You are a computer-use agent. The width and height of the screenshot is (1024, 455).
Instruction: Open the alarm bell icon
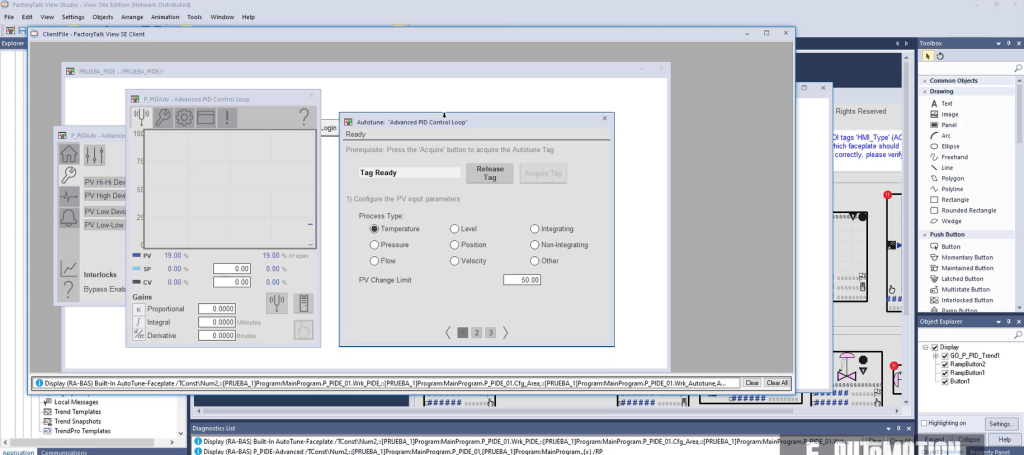pos(68,217)
